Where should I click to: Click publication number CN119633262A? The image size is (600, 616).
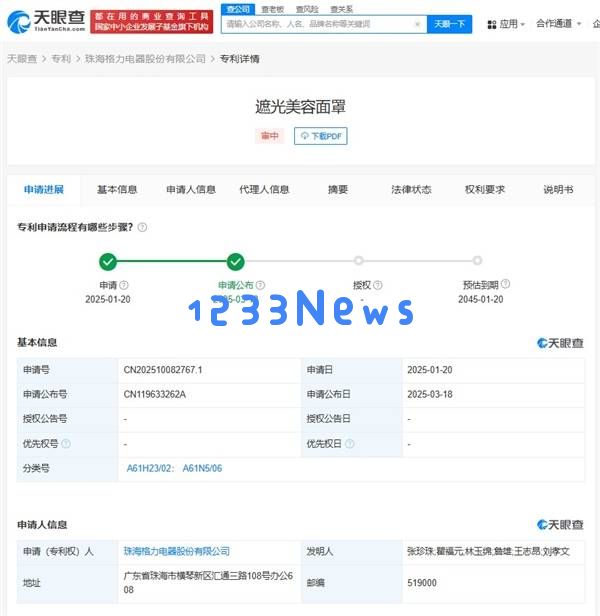coord(154,394)
